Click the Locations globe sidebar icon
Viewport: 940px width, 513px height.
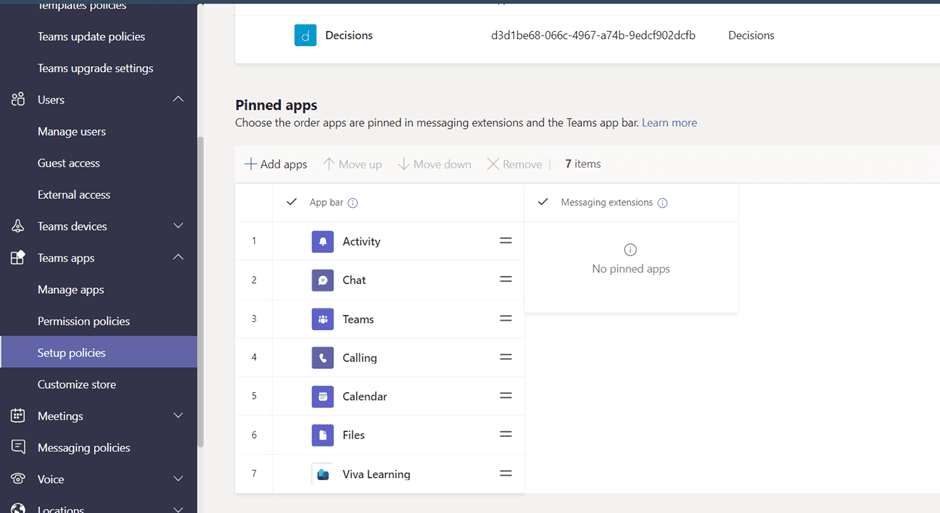pos(18,508)
